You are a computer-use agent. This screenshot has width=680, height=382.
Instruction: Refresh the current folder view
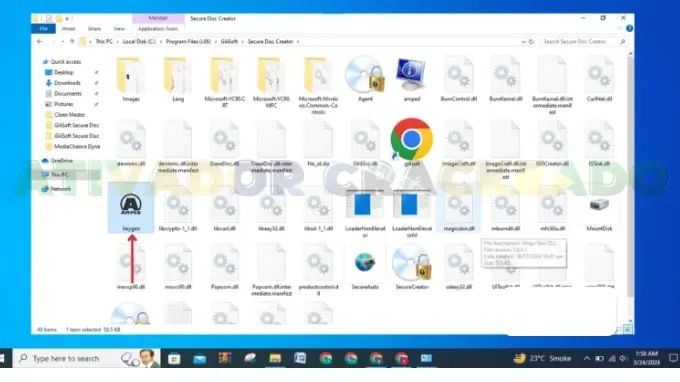pos(531,42)
